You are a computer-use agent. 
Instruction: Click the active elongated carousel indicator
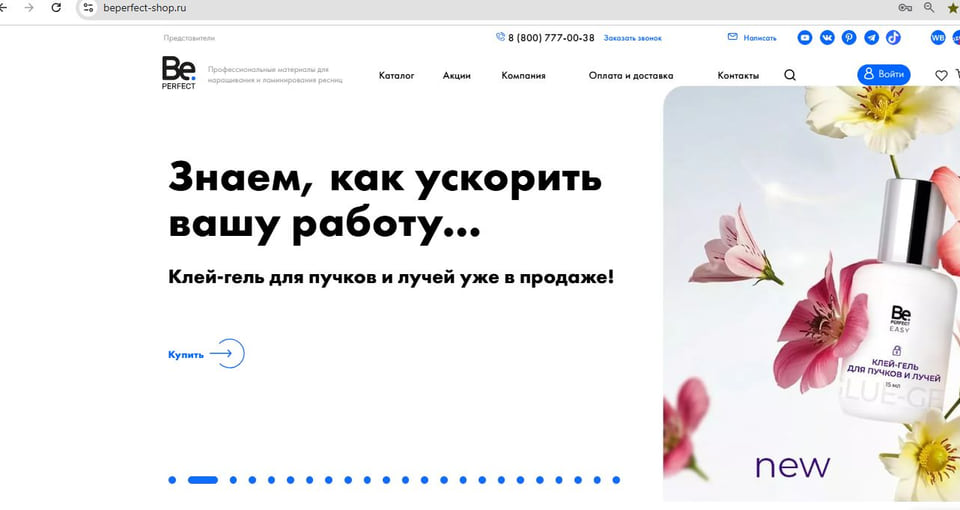coord(203,480)
